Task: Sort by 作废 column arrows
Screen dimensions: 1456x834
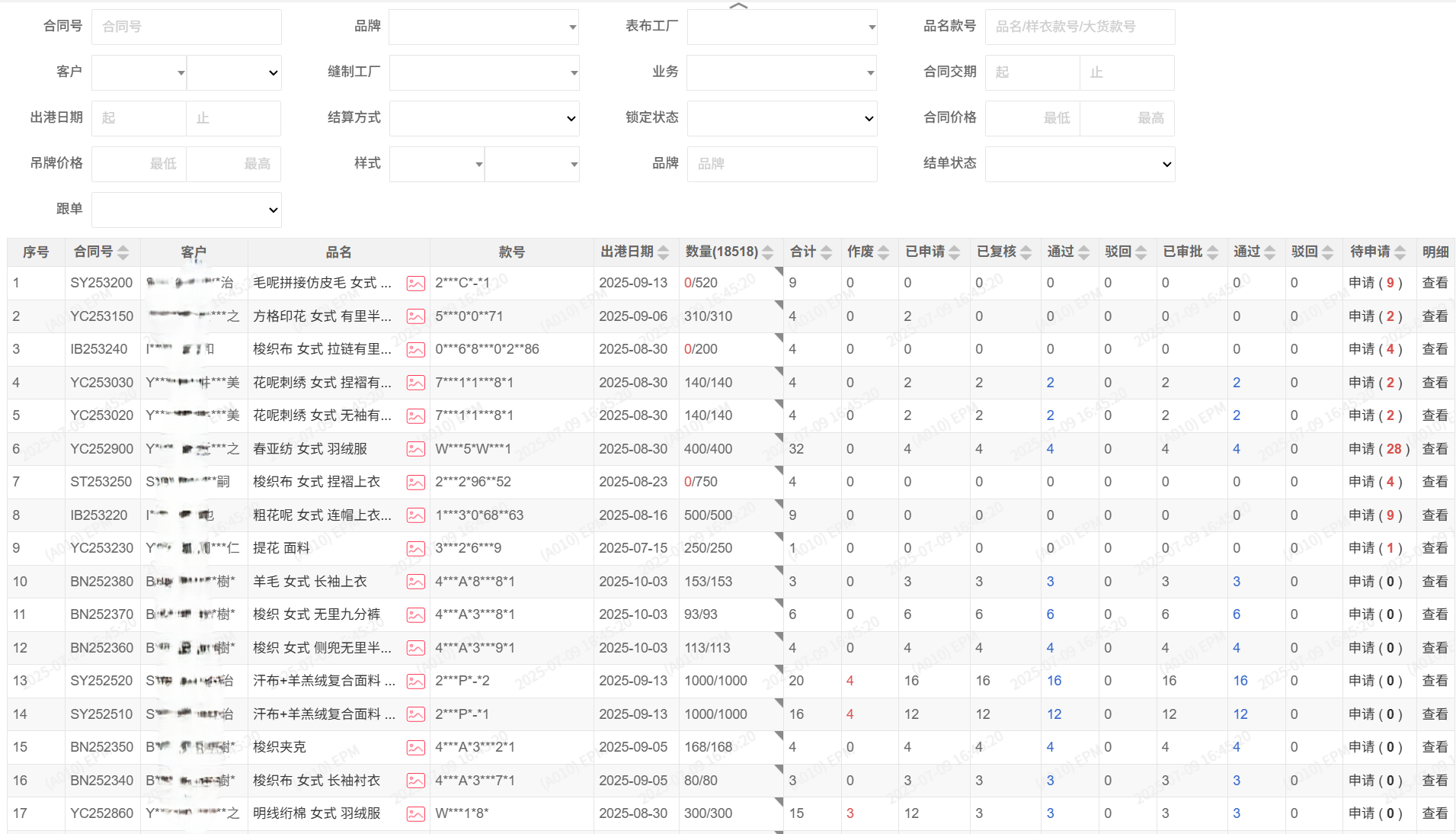Action: tap(884, 252)
